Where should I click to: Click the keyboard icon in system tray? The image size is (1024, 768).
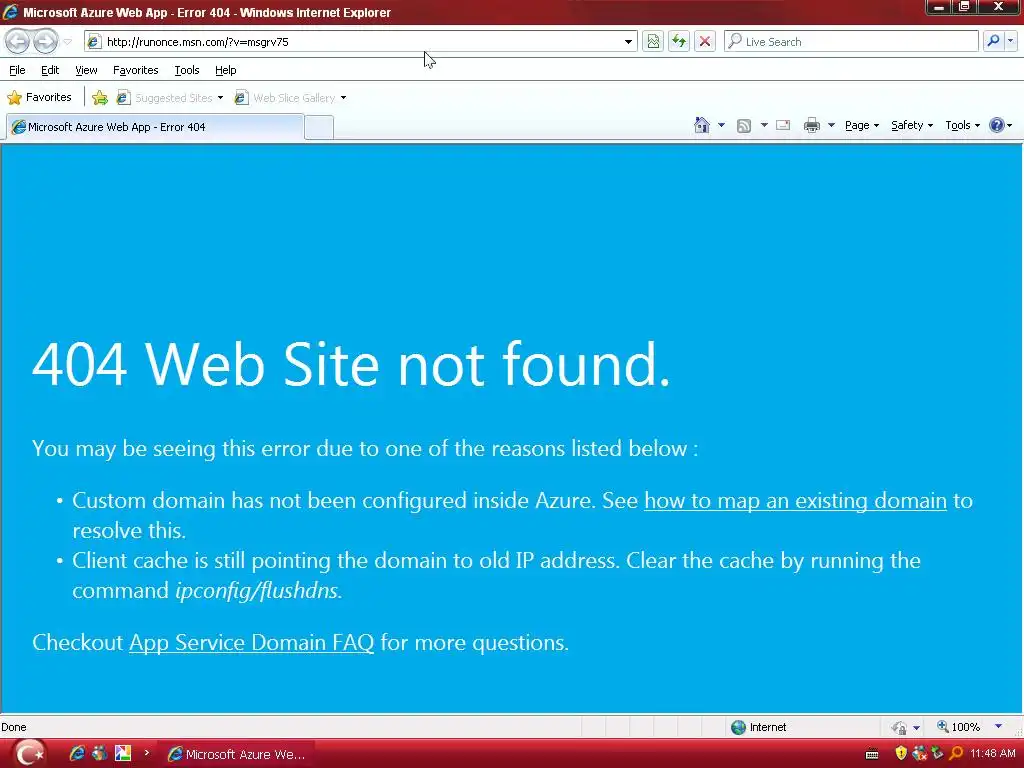(x=872, y=755)
